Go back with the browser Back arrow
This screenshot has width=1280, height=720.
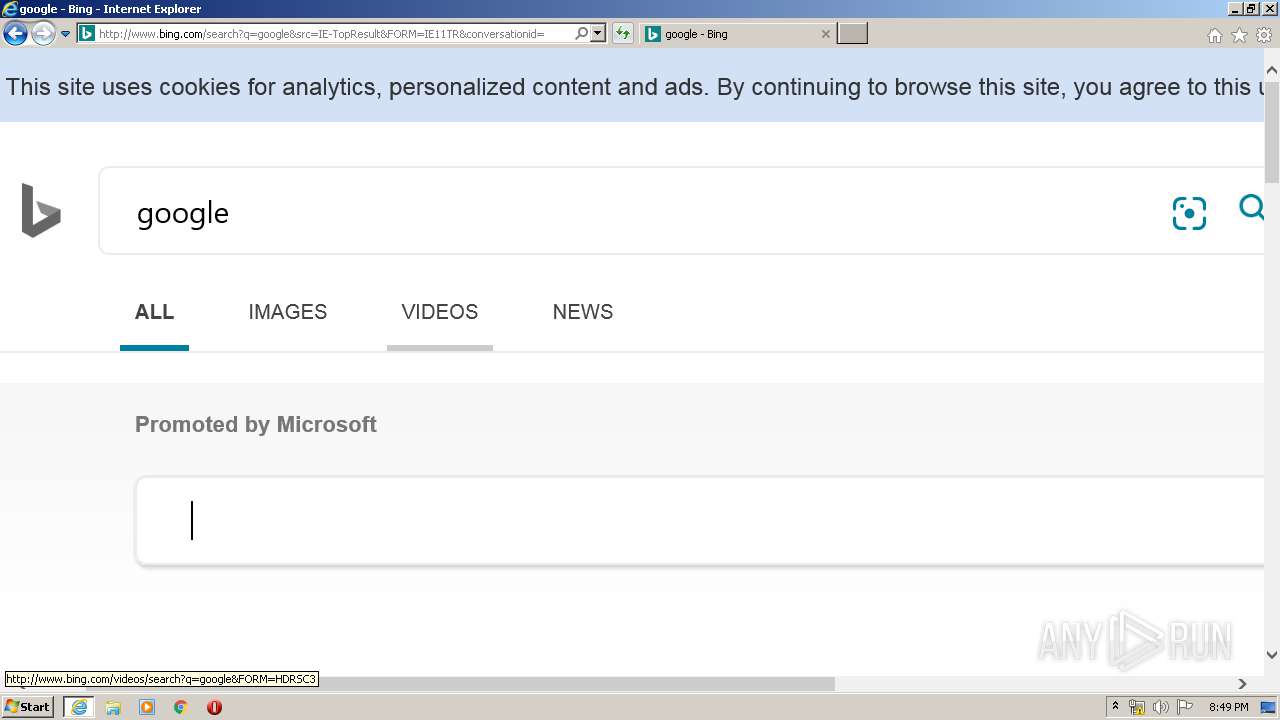coord(15,33)
